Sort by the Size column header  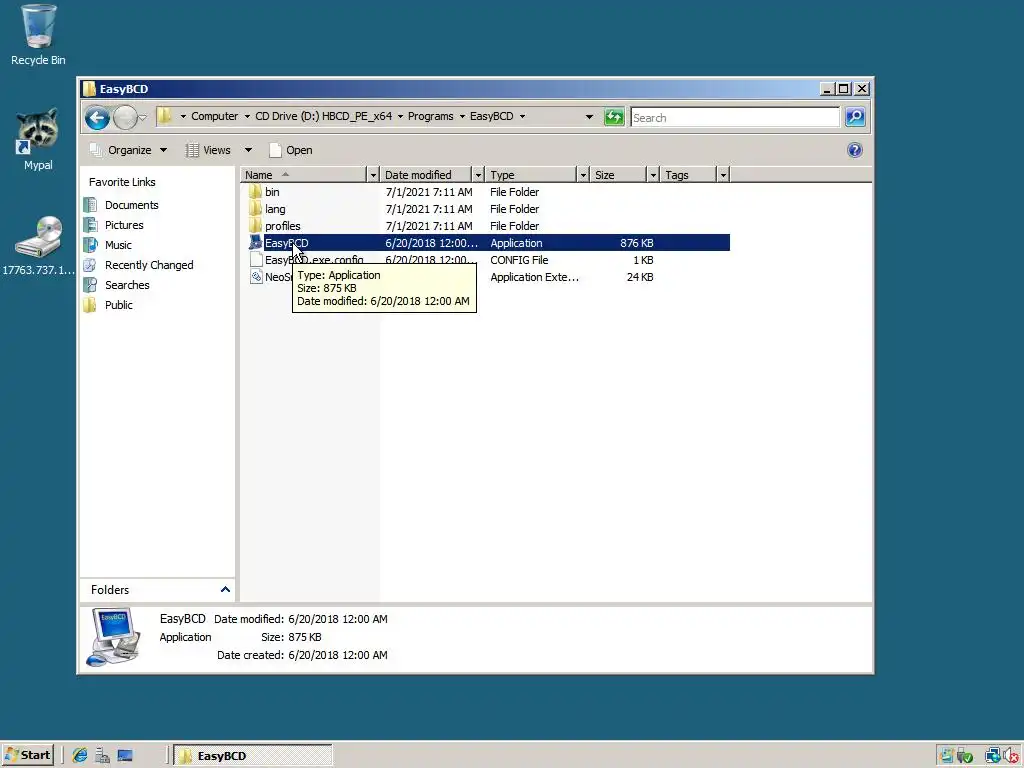618,175
